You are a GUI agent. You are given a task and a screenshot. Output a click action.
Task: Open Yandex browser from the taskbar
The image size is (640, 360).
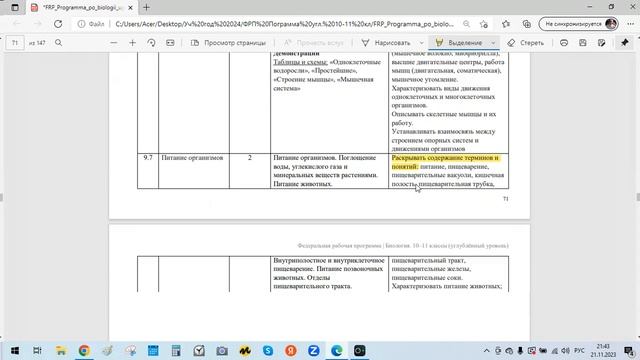(x=291, y=351)
